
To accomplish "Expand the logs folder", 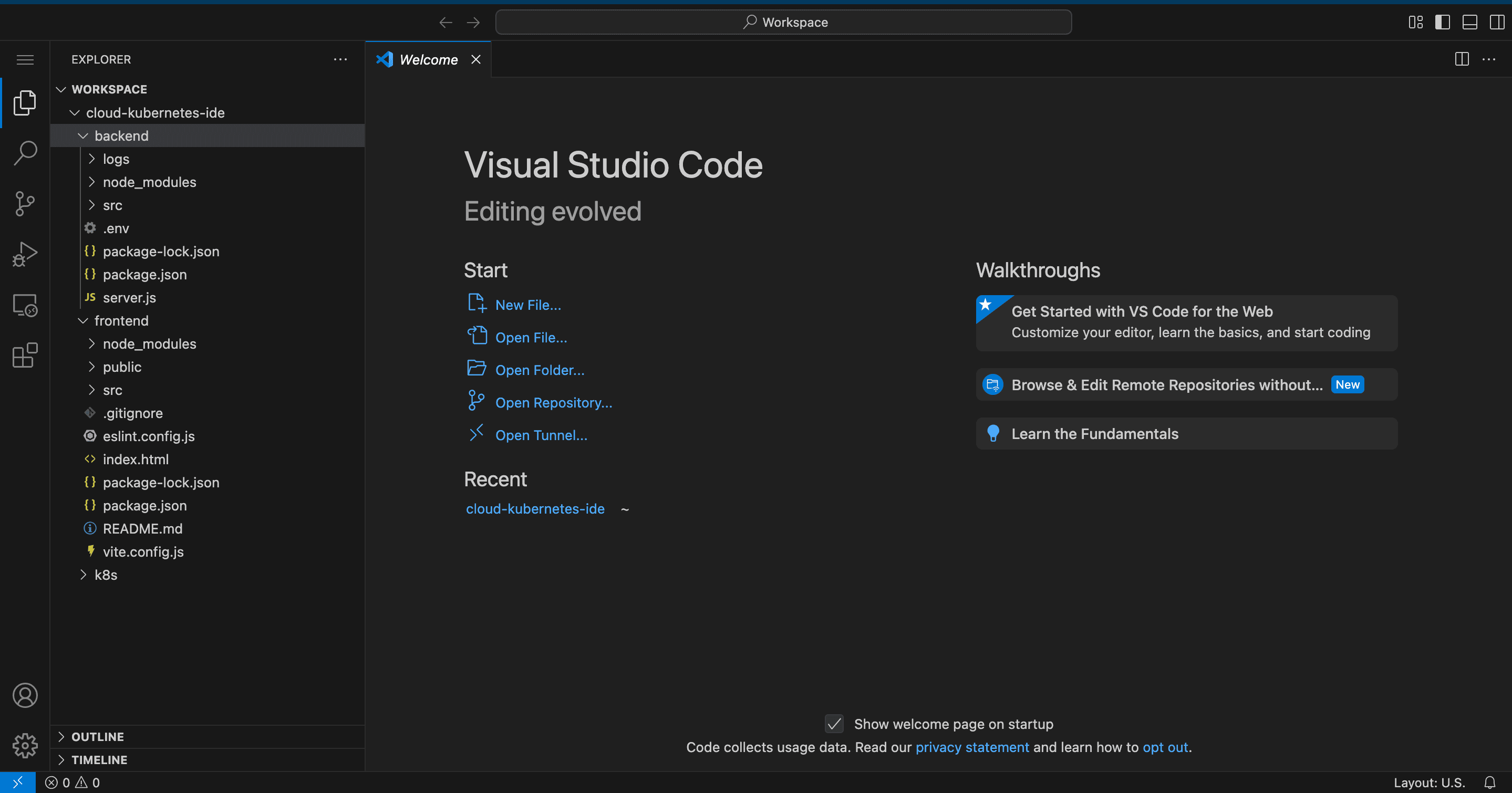I will (91, 159).
